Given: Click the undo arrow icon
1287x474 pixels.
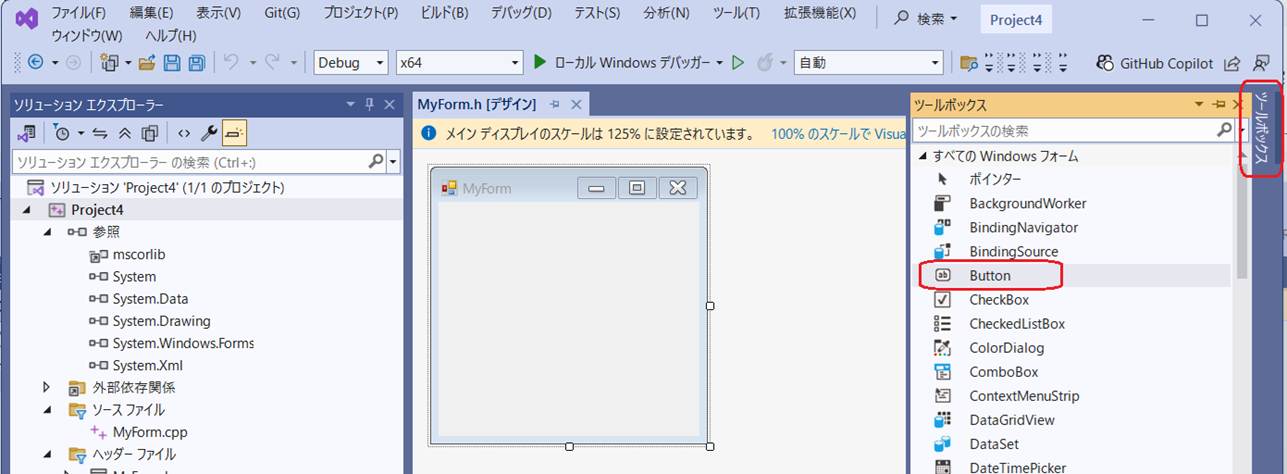Looking at the screenshot, I should click(231, 62).
